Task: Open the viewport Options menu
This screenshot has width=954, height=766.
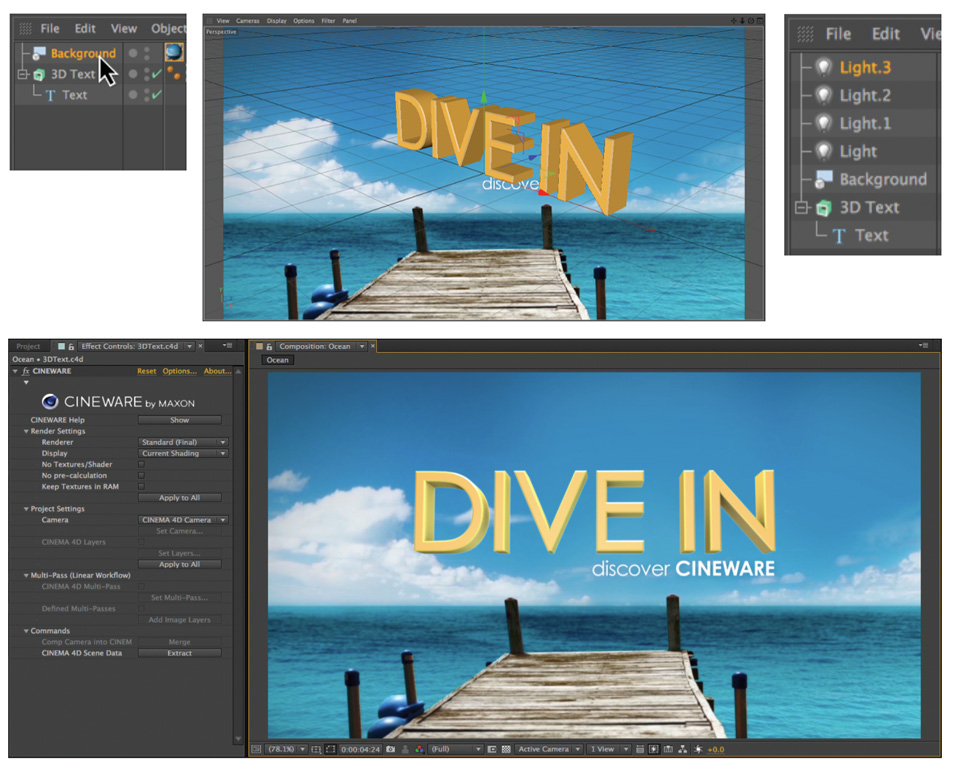Action: [x=304, y=21]
